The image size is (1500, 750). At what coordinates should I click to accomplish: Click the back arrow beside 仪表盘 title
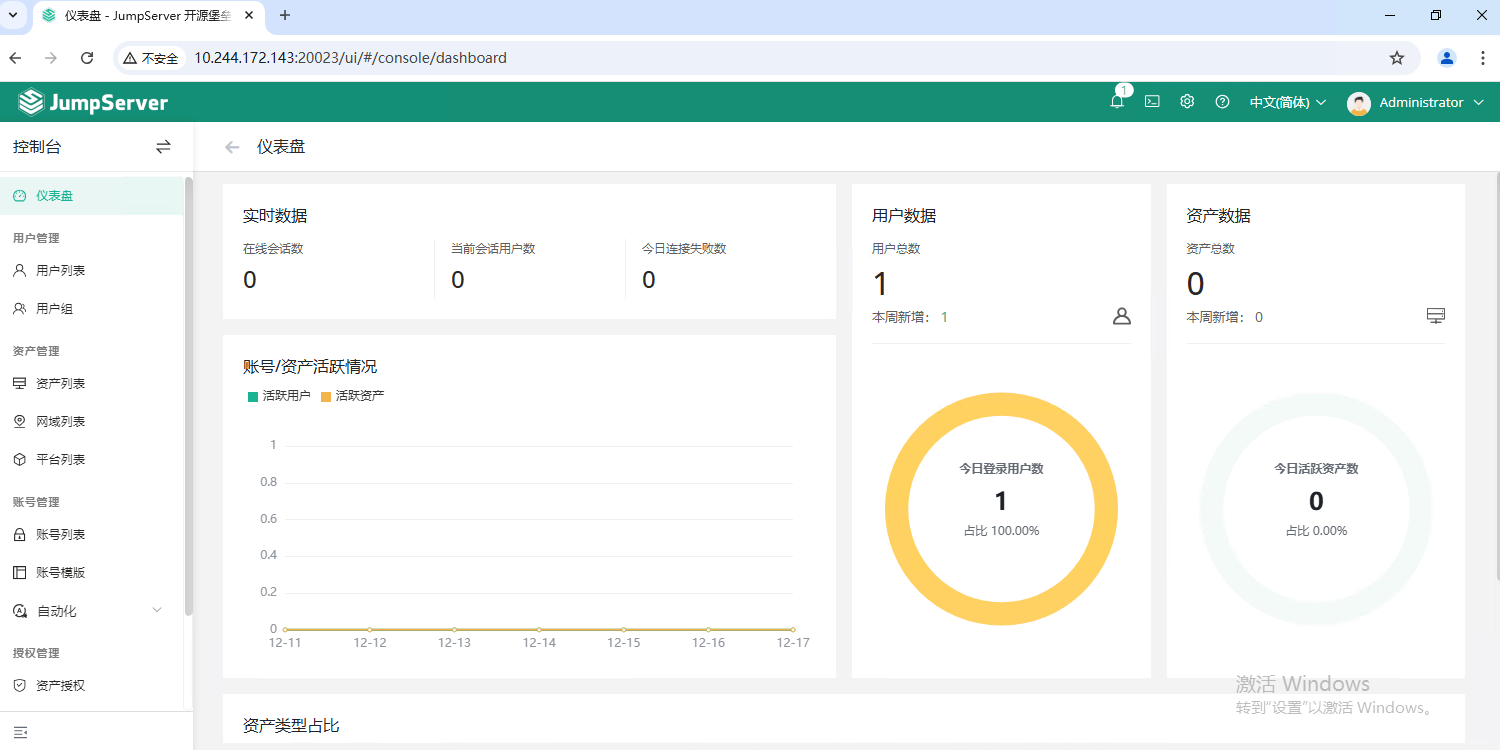point(232,147)
